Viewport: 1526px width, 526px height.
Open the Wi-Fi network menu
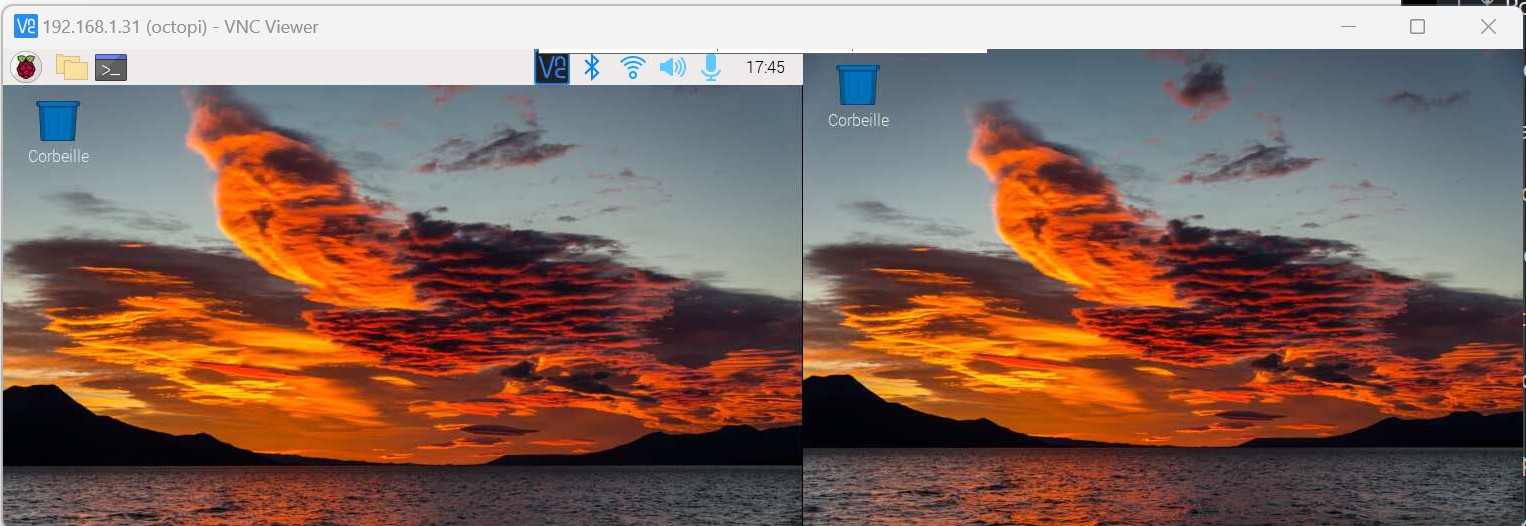tap(632, 67)
